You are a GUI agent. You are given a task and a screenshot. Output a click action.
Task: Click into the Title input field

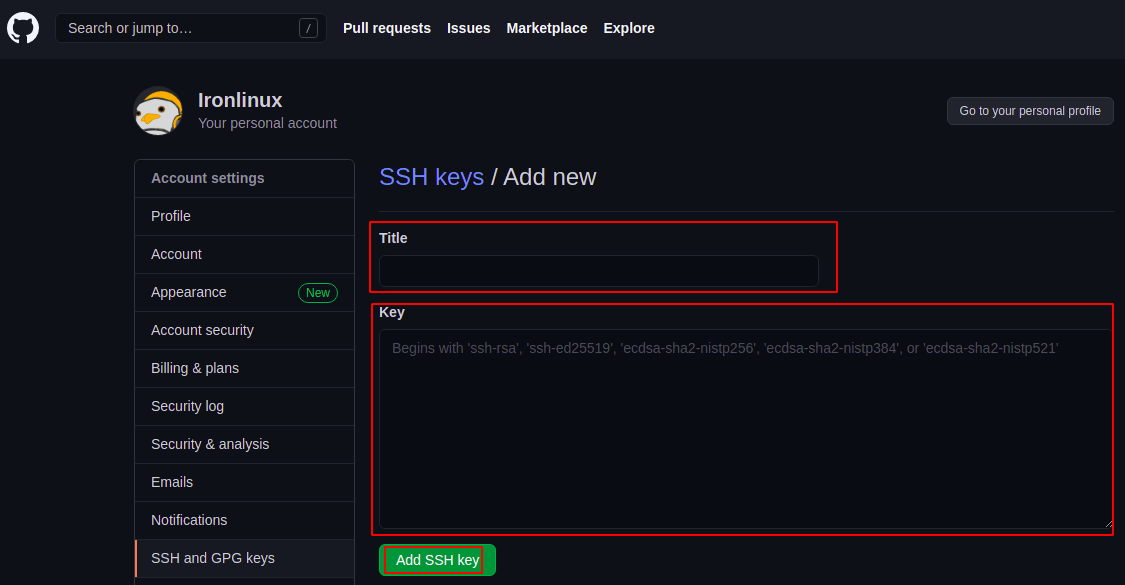(x=598, y=271)
